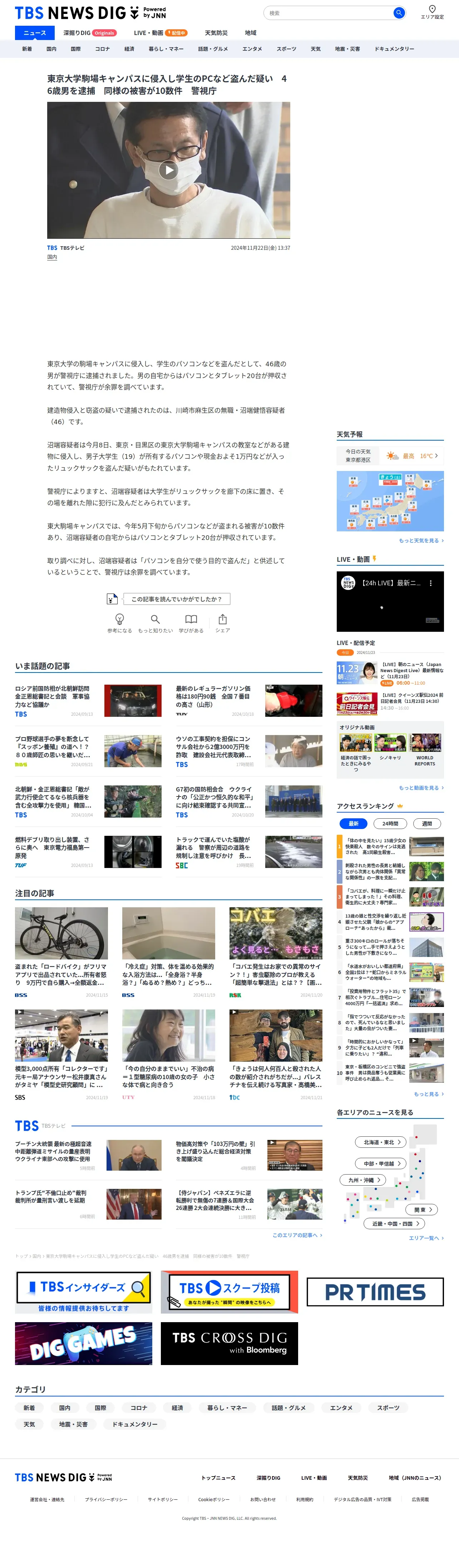The image size is (459, 1568).
Task: Click the プライバシーポリシー footer link
Action: (x=106, y=1499)
